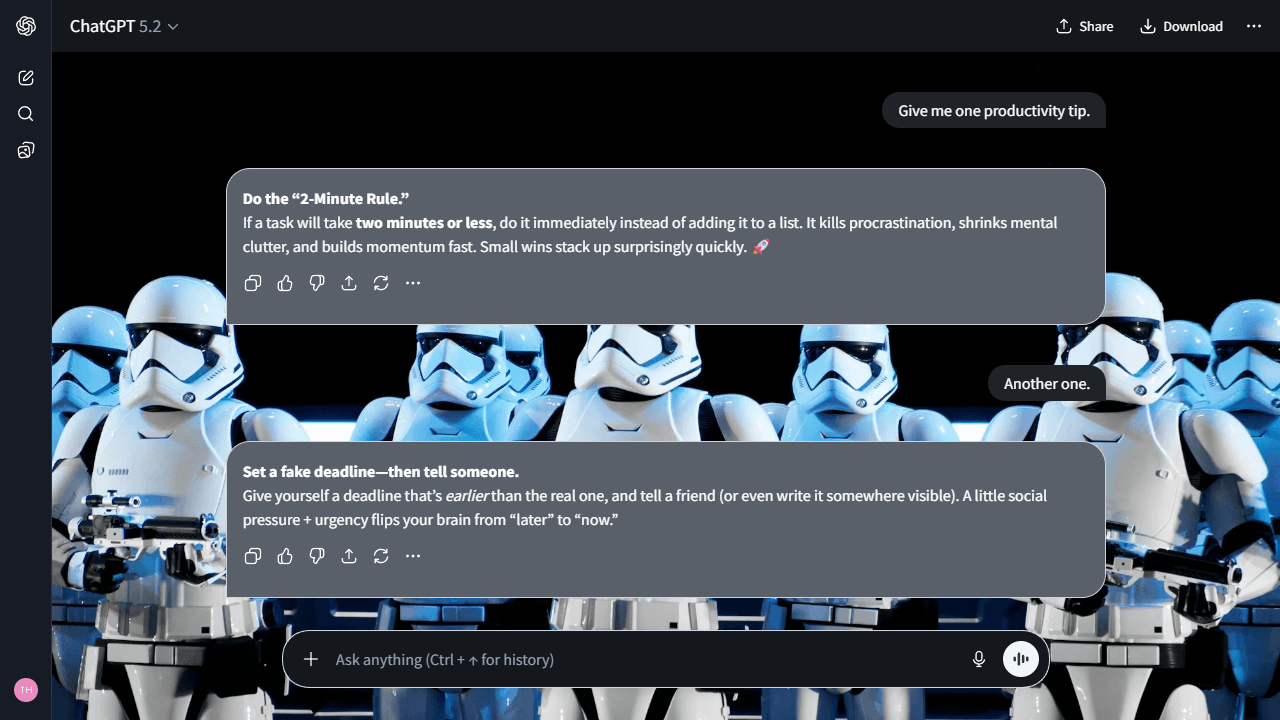1280x720 pixels.
Task: Download the shared conversation
Action: coord(1181,26)
